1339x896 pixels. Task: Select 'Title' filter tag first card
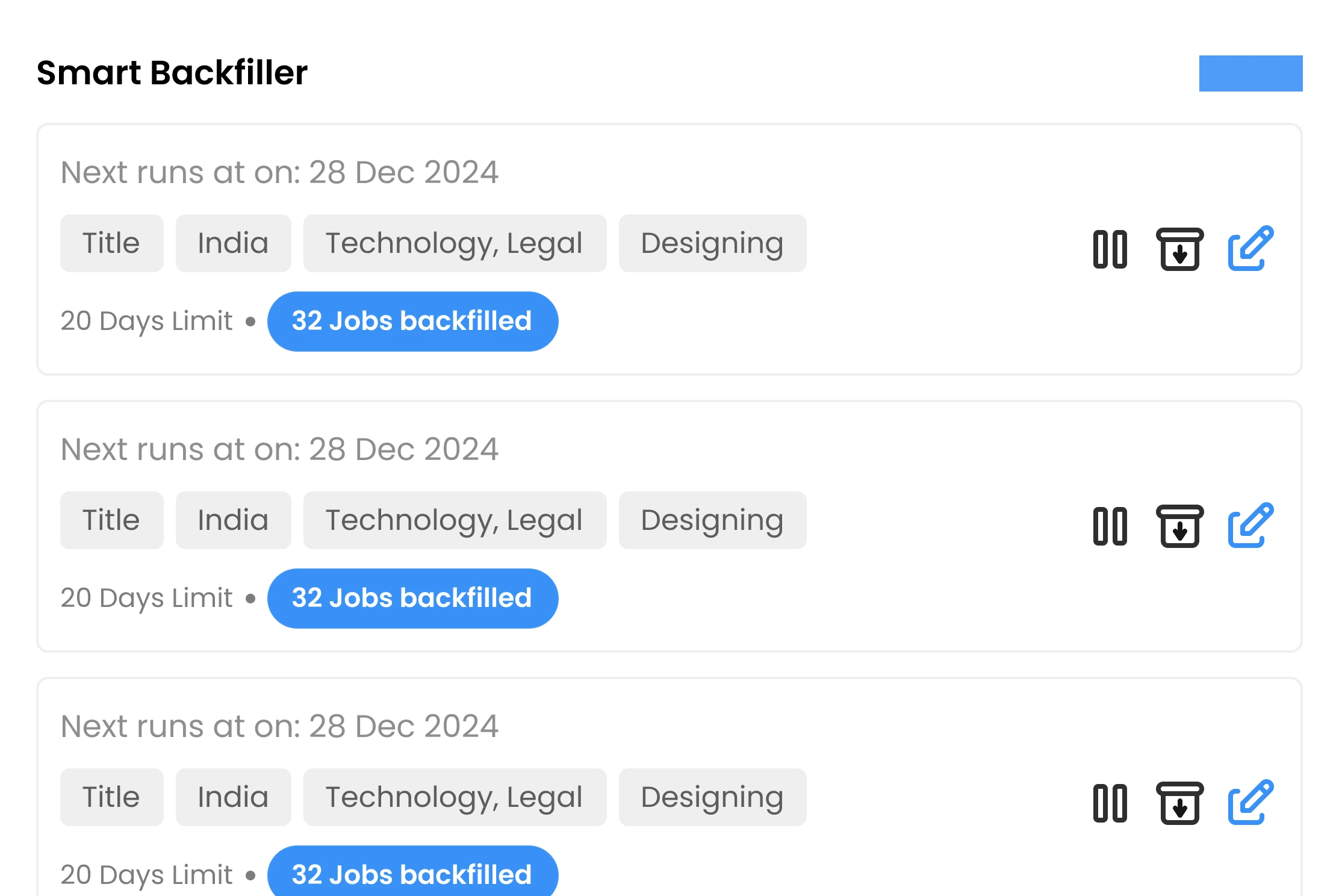(112, 243)
